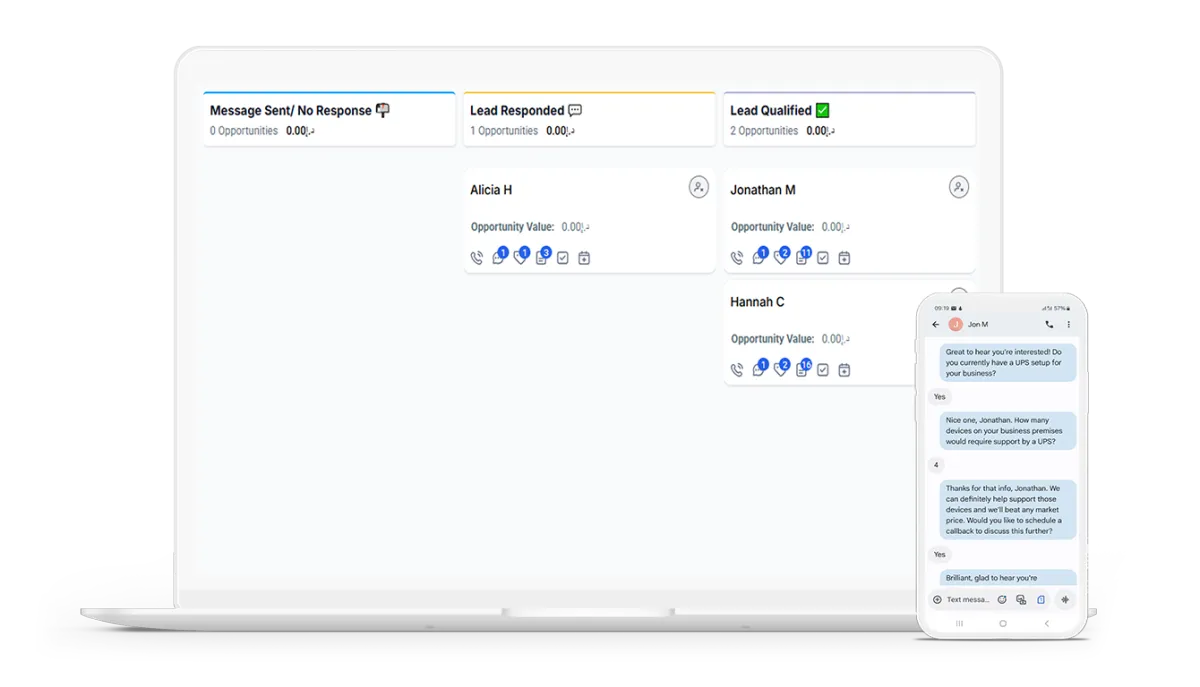Open notes icon on Alicia H card
Screen dimensions: 1200x687
click(x=542, y=256)
